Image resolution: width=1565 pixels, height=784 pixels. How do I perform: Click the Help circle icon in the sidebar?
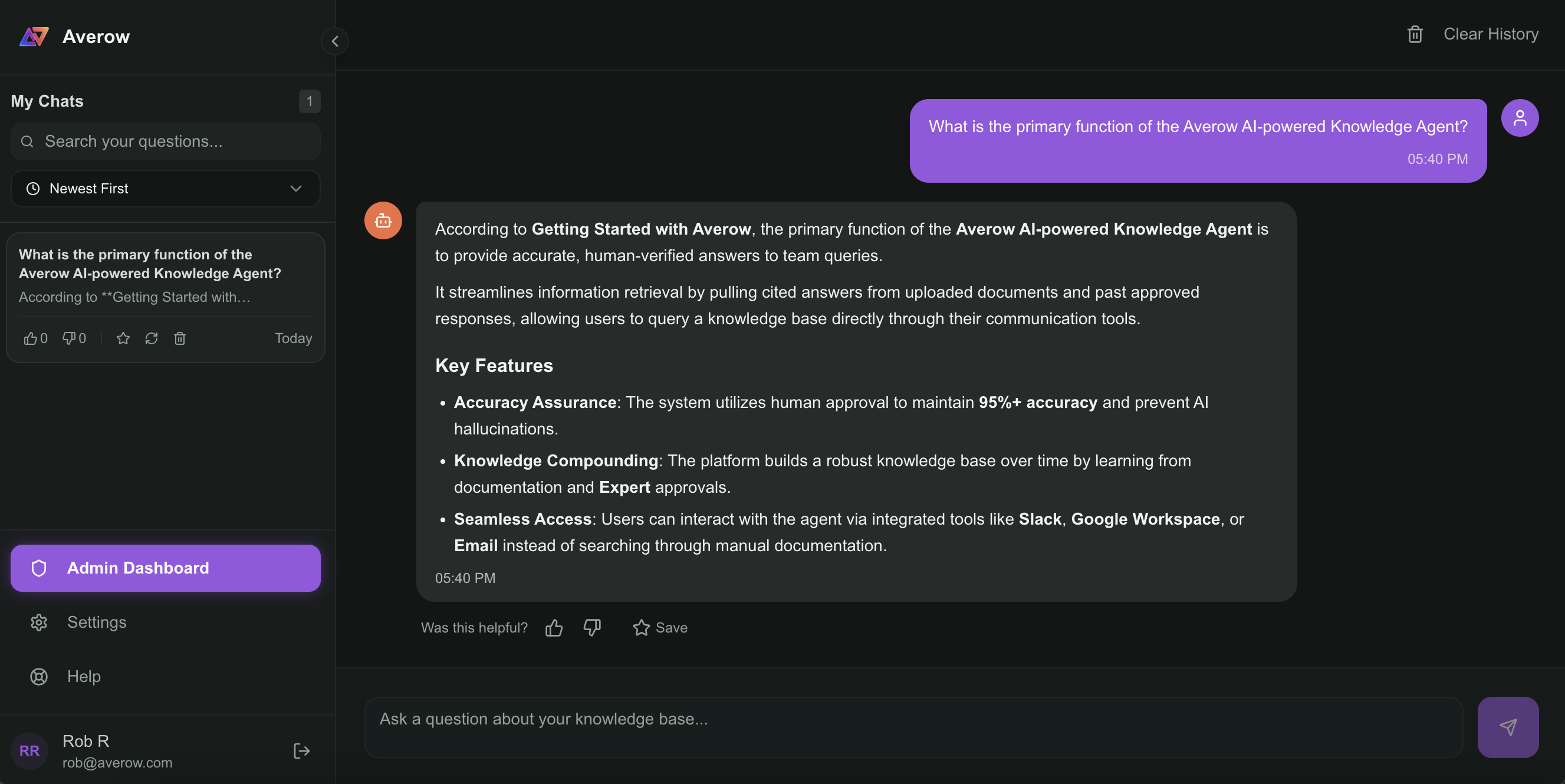39,677
